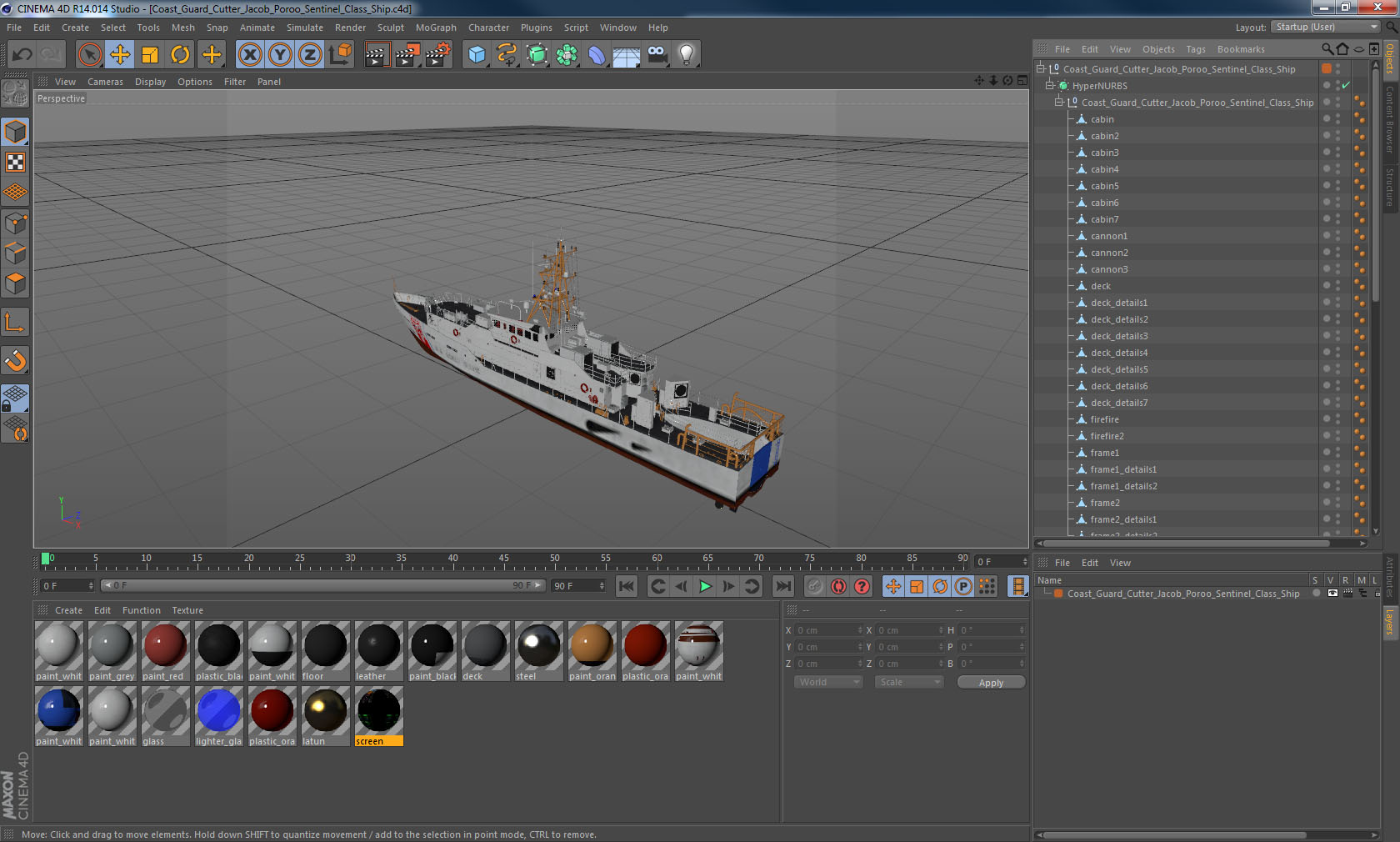This screenshot has height=842, width=1400.
Task: Render to Picture Viewer
Action: pyautogui.click(x=407, y=55)
